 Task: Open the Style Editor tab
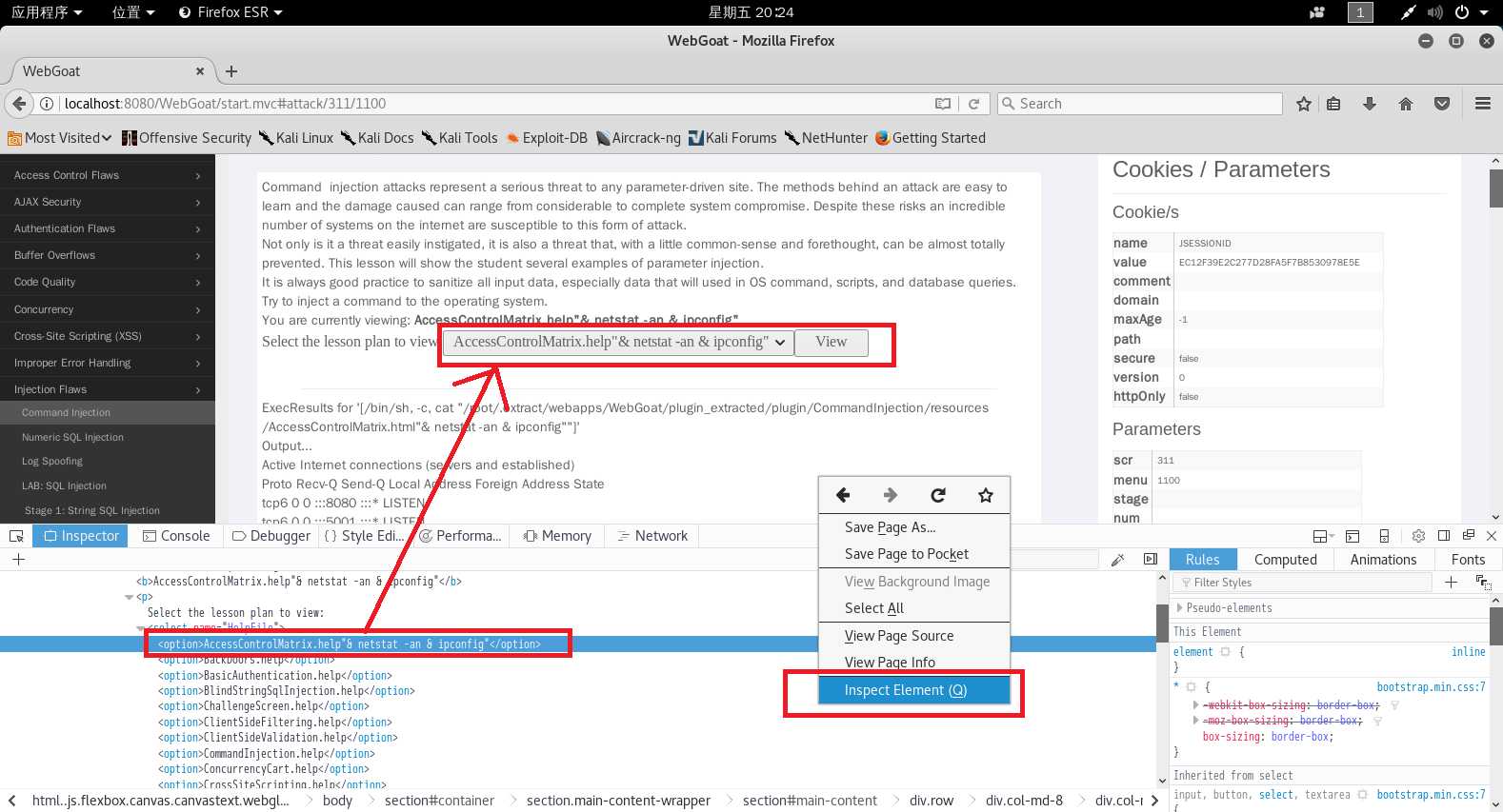365,536
